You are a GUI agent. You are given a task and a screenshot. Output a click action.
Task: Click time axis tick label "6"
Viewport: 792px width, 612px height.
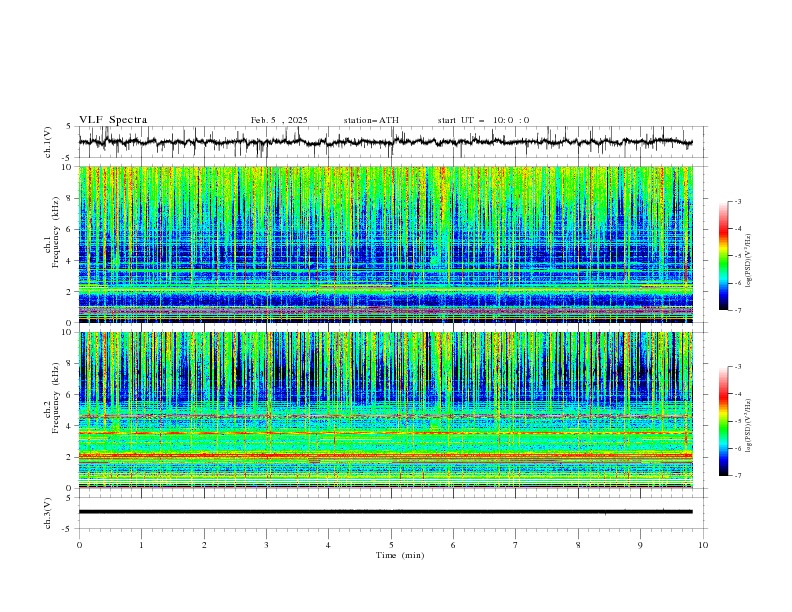[454, 545]
